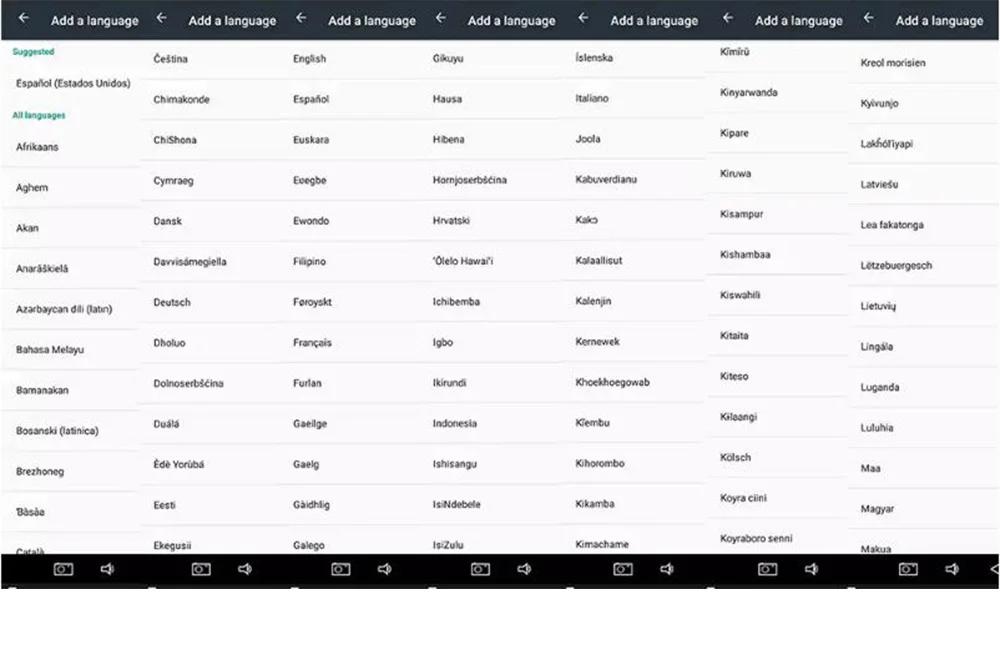Choose IsiNdebele
This screenshot has width=1000, height=659.
tap(490, 505)
